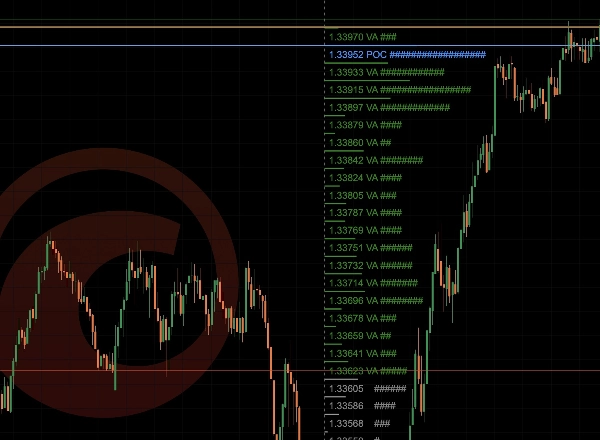The width and height of the screenshot is (600, 440).
Task: Click the 1.33933 VA price row
Action: [386, 72]
